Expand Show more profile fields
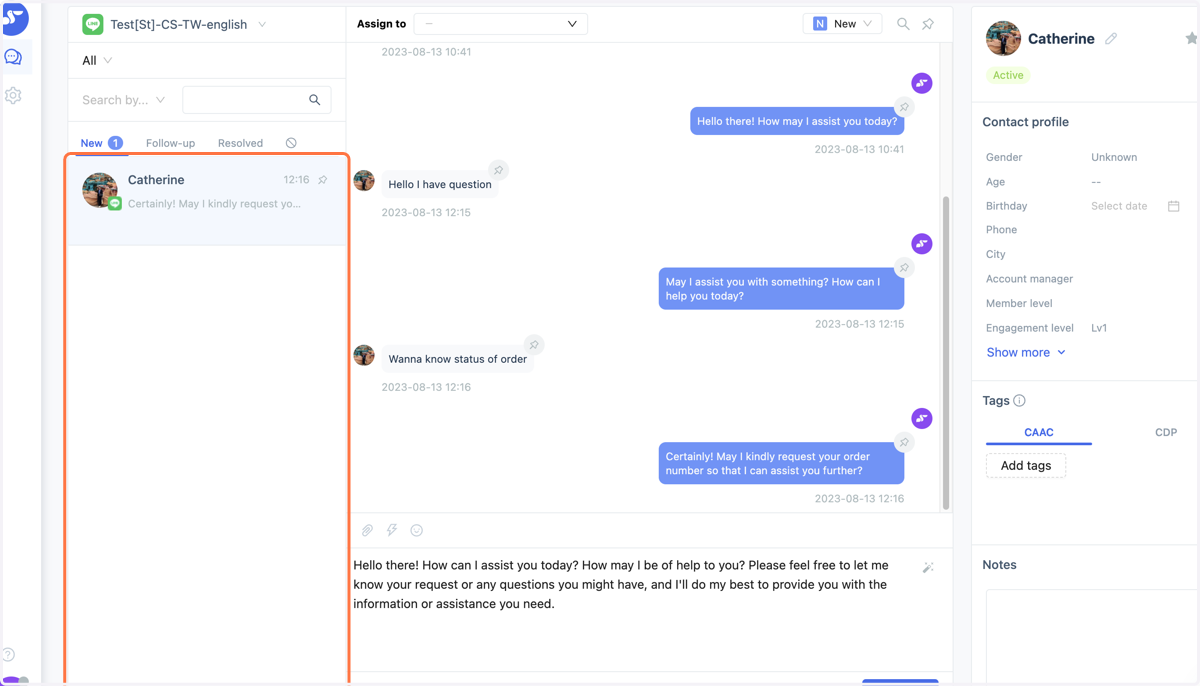 pyautogui.click(x=1026, y=353)
